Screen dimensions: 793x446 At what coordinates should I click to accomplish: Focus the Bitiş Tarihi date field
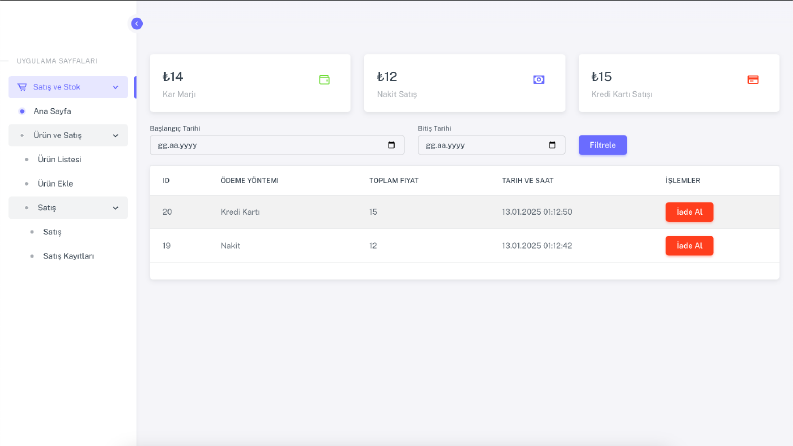pyautogui.click(x=492, y=145)
